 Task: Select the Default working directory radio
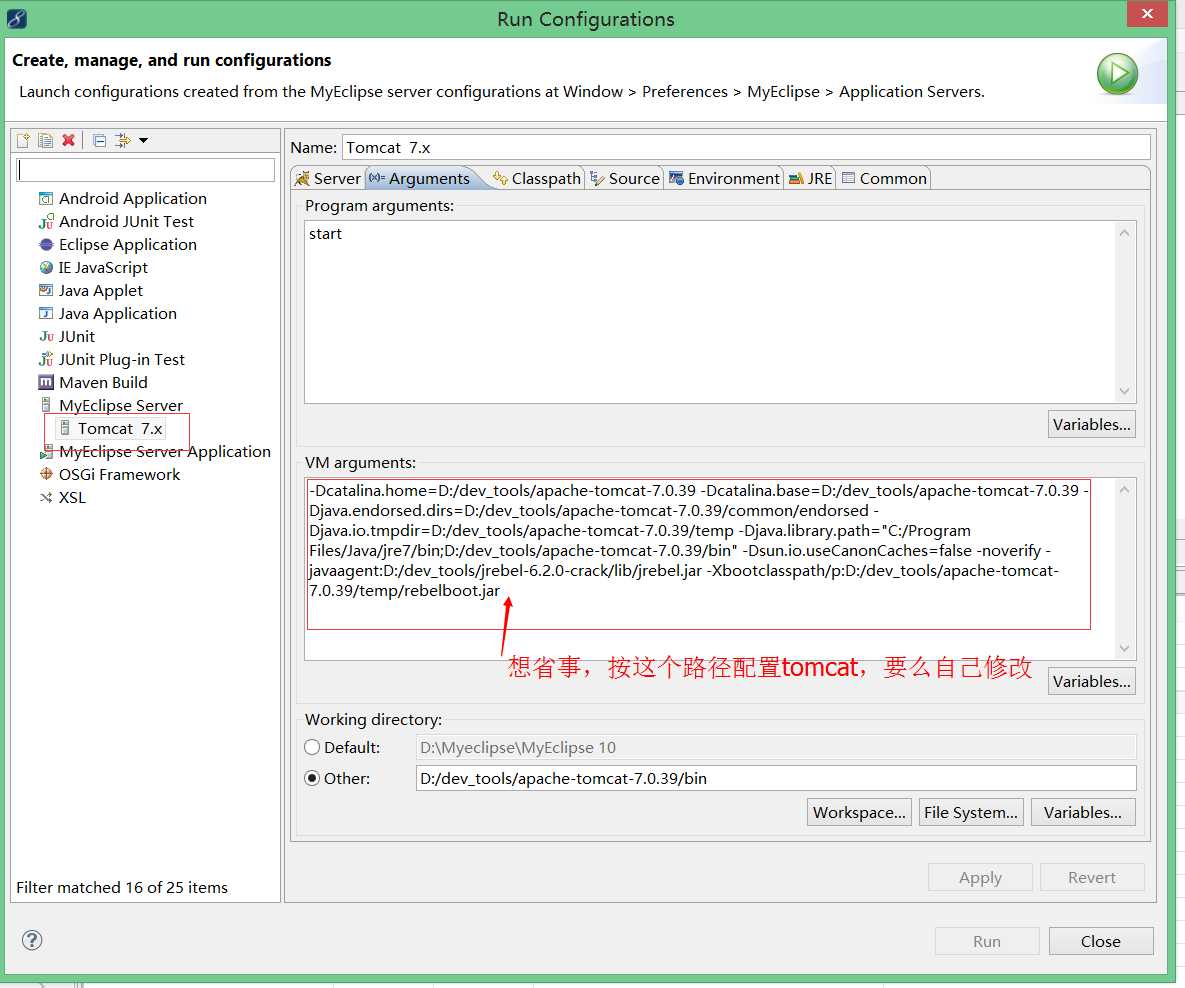[x=312, y=748]
